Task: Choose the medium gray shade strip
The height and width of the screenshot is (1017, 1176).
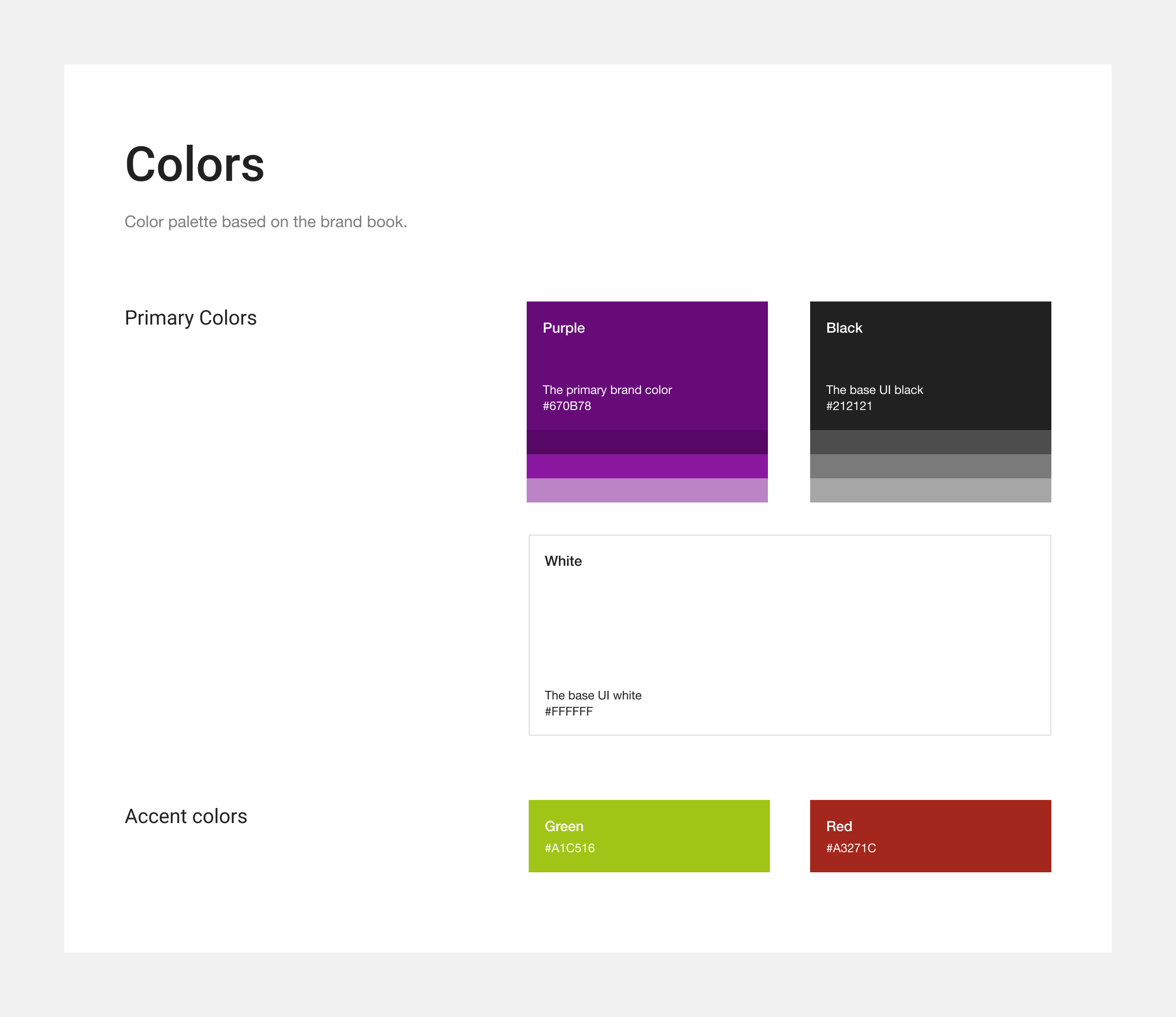Action: (x=930, y=466)
